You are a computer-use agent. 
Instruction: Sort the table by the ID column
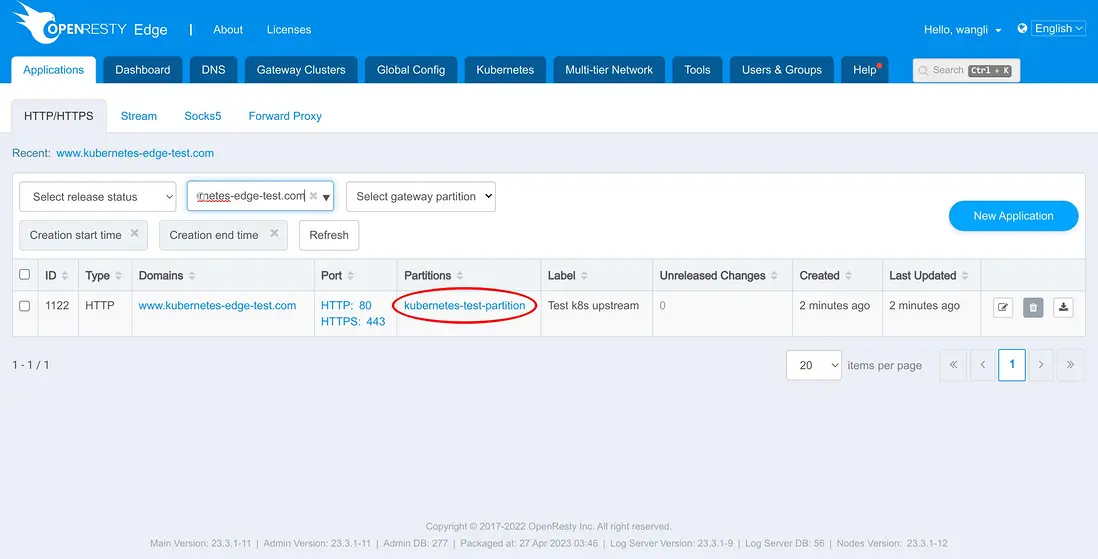[65, 276]
